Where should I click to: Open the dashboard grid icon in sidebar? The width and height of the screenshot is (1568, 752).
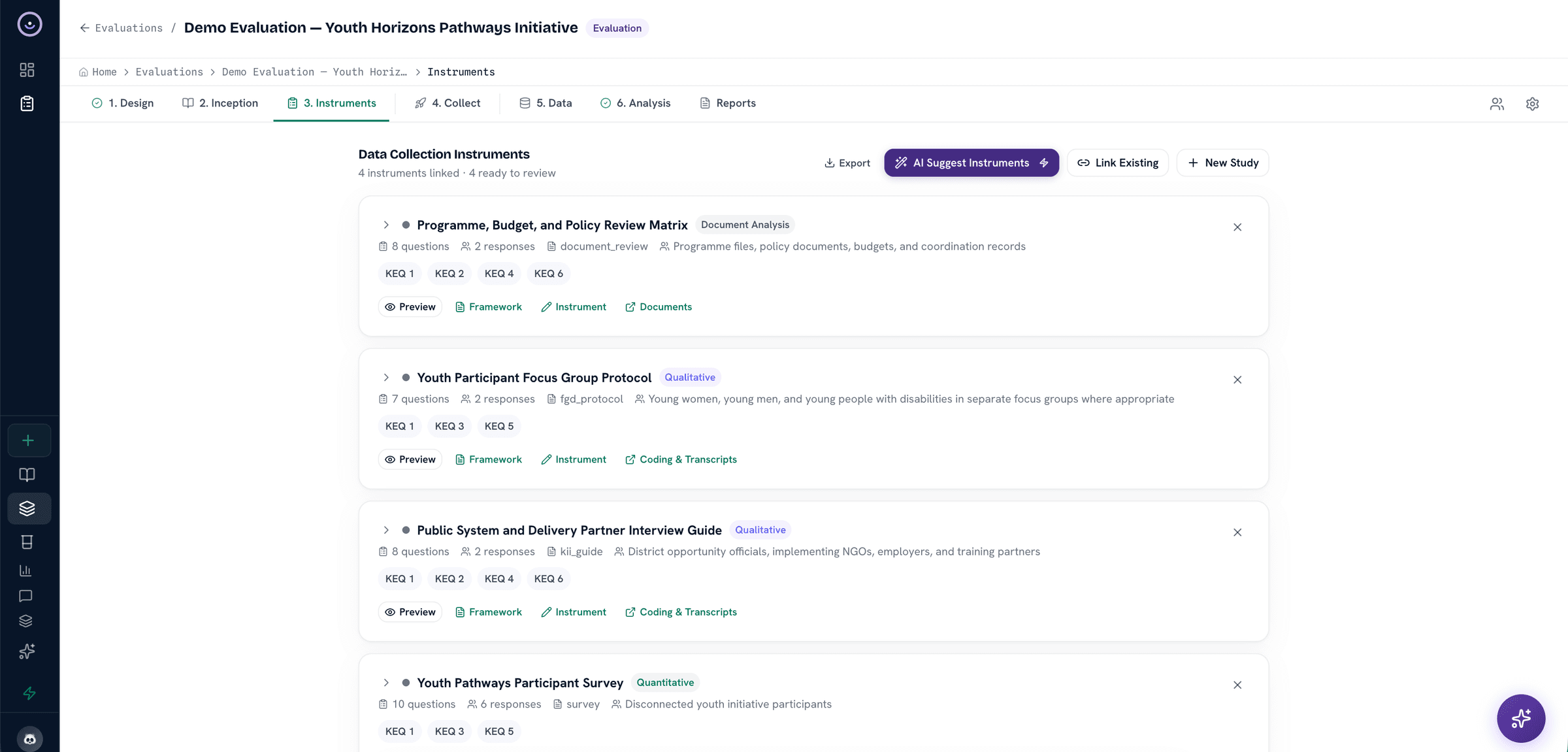[27, 70]
